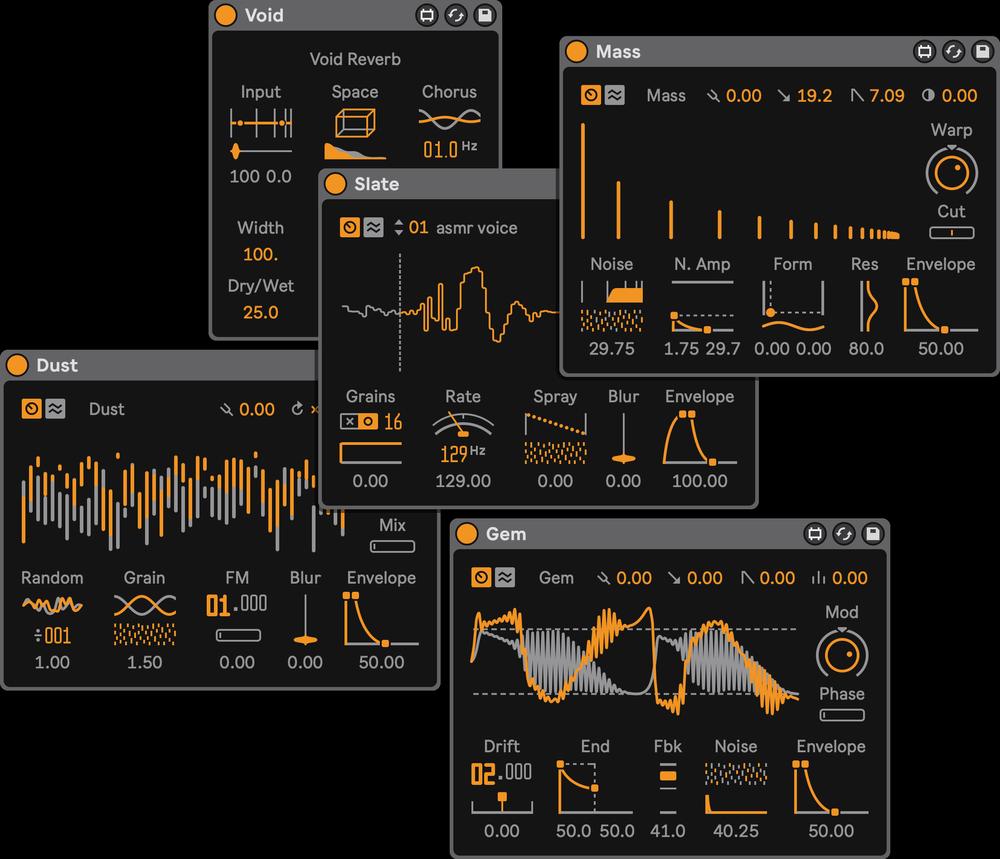Click the Dust Blur slider
The height and width of the screenshot is (859, 1000).
[x=305, y=619]
